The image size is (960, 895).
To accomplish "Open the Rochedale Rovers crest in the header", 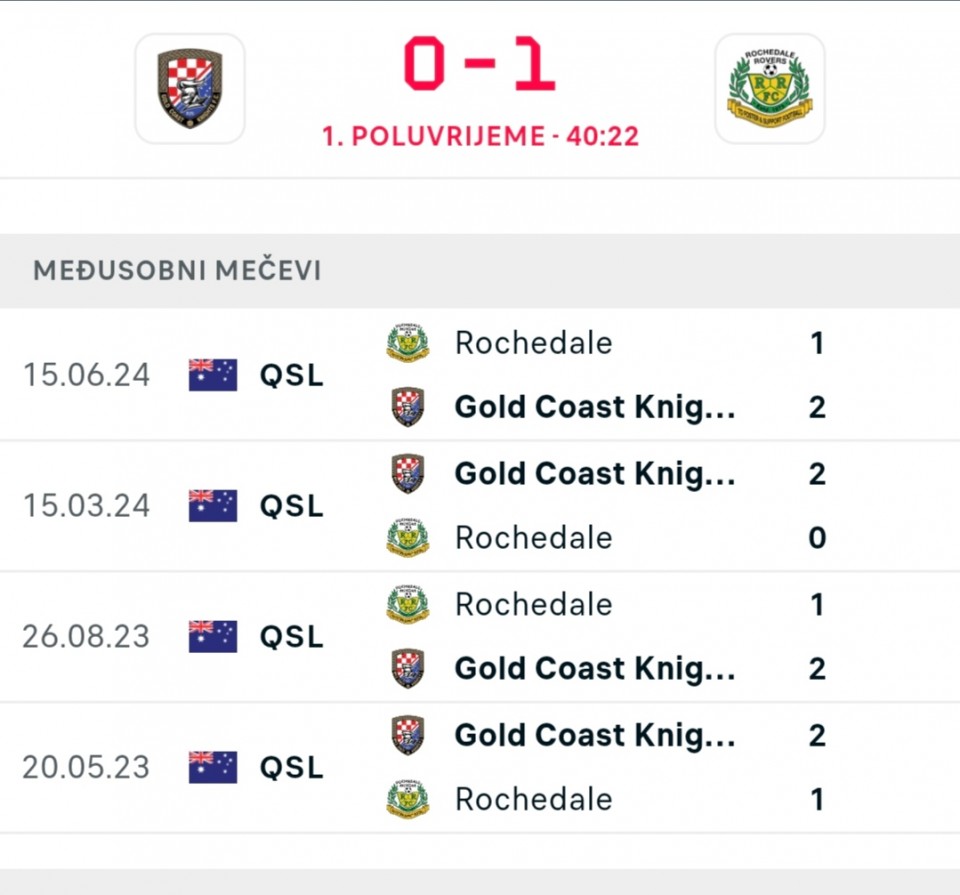I will [x=769, y=88].
